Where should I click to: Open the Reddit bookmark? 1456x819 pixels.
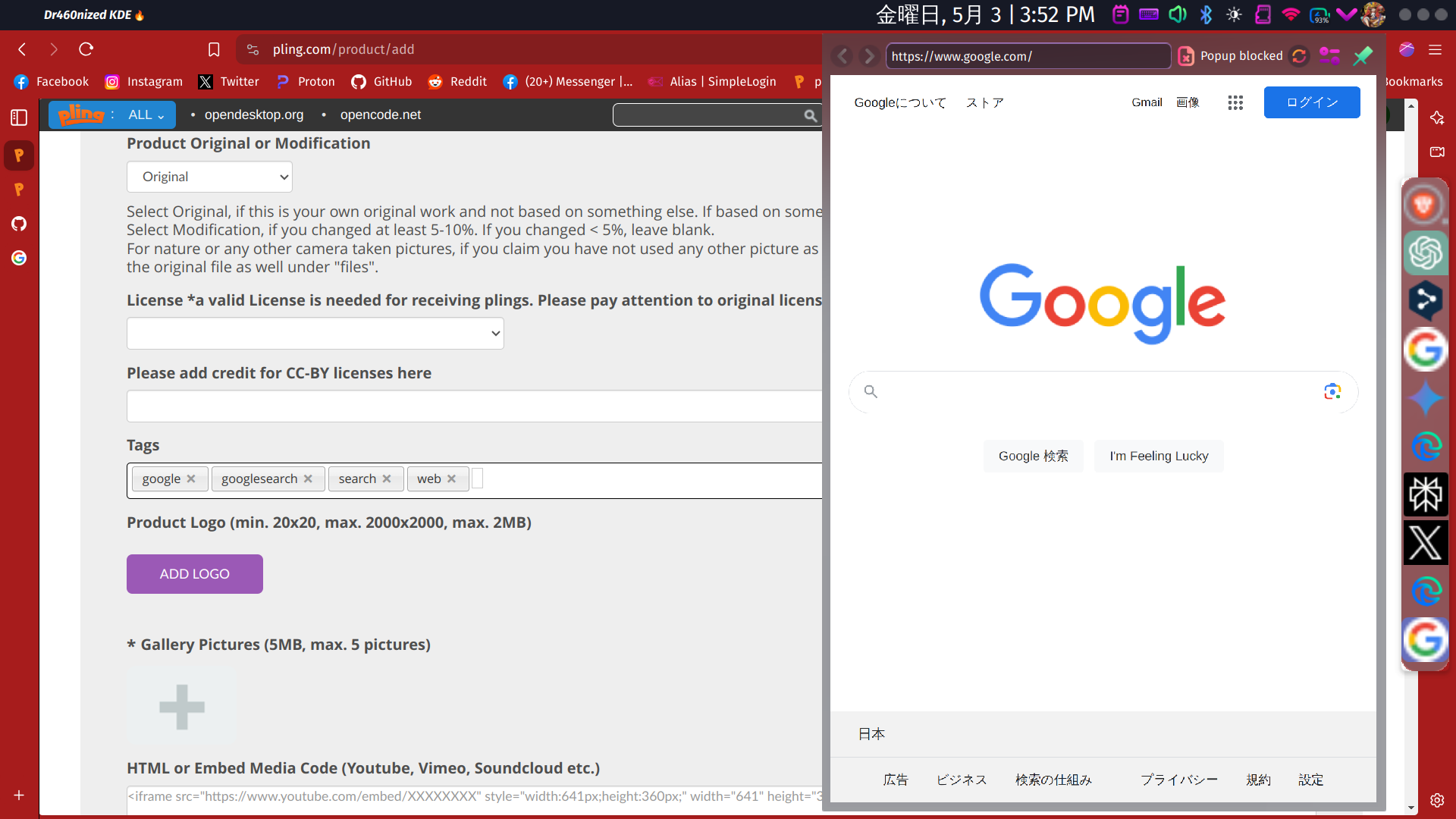click(x=457, y=82)
